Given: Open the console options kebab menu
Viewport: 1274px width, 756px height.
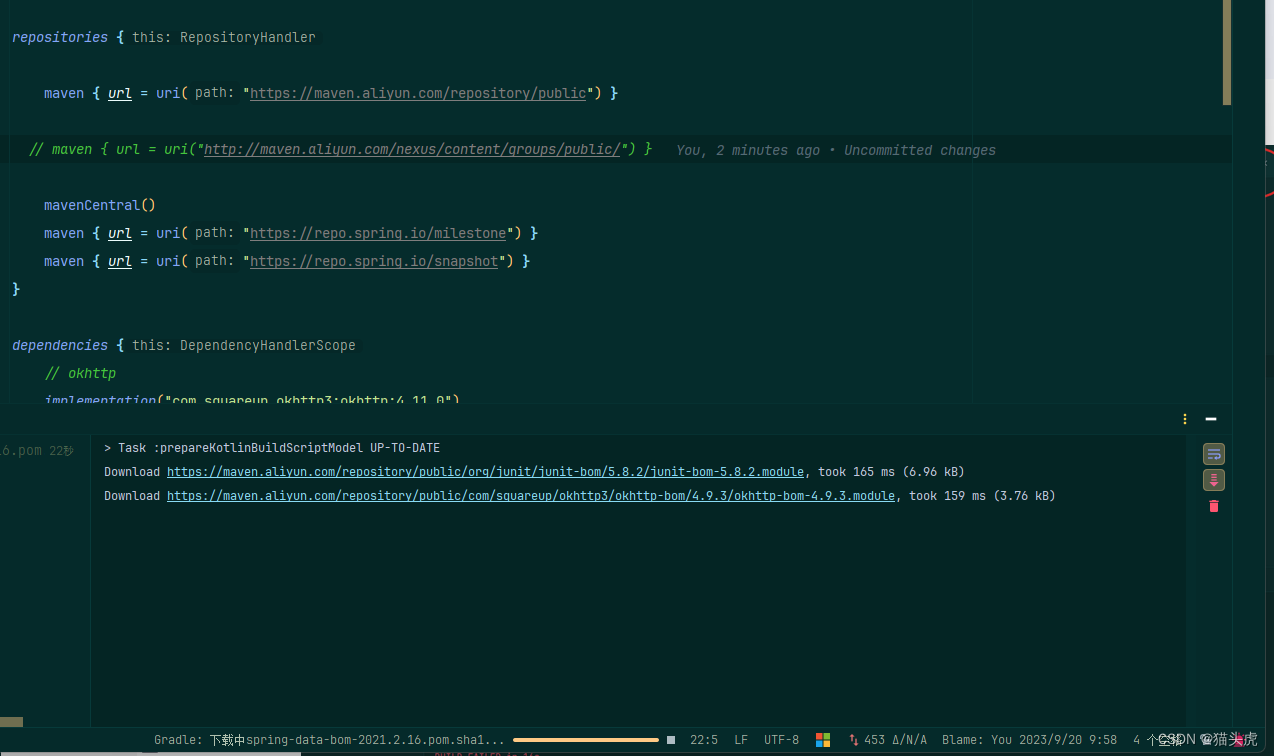Looking at the screenshot, I should (1184, 419).
